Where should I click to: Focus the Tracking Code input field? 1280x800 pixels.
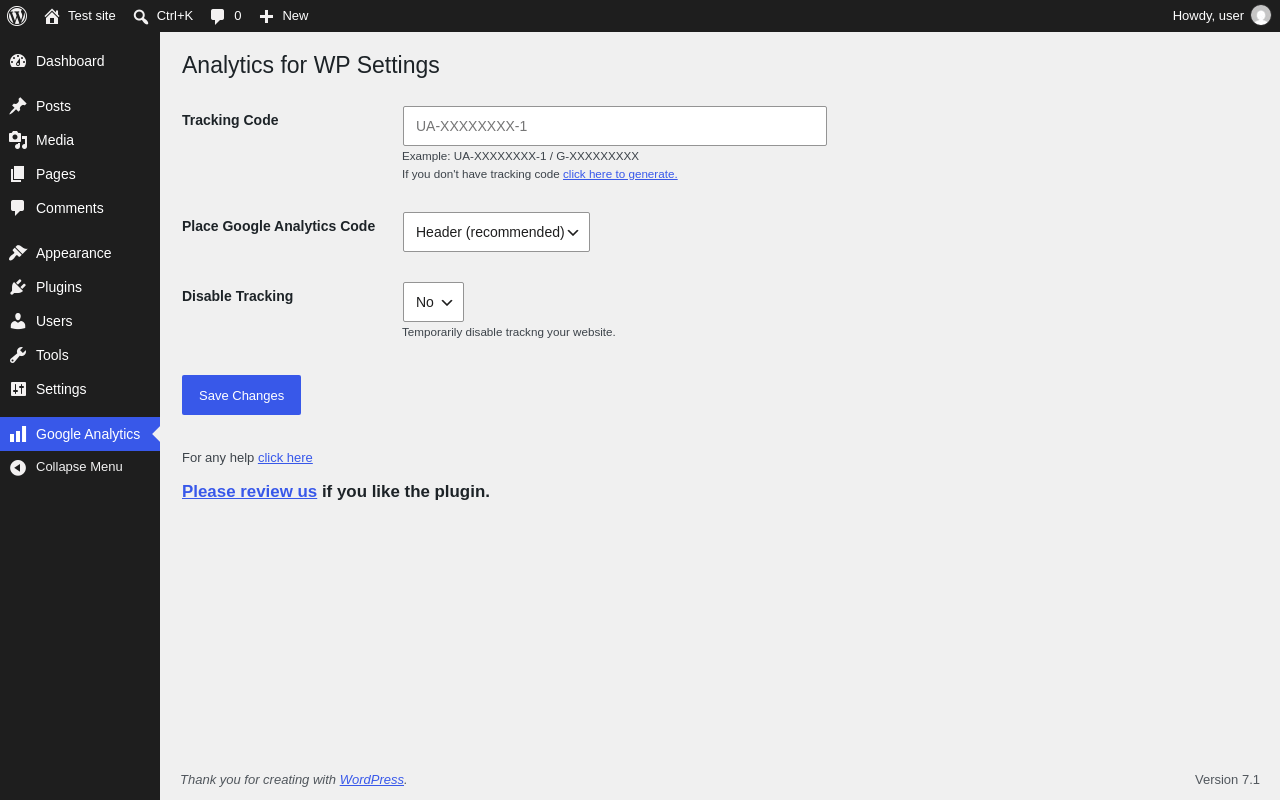pos(615,126)
